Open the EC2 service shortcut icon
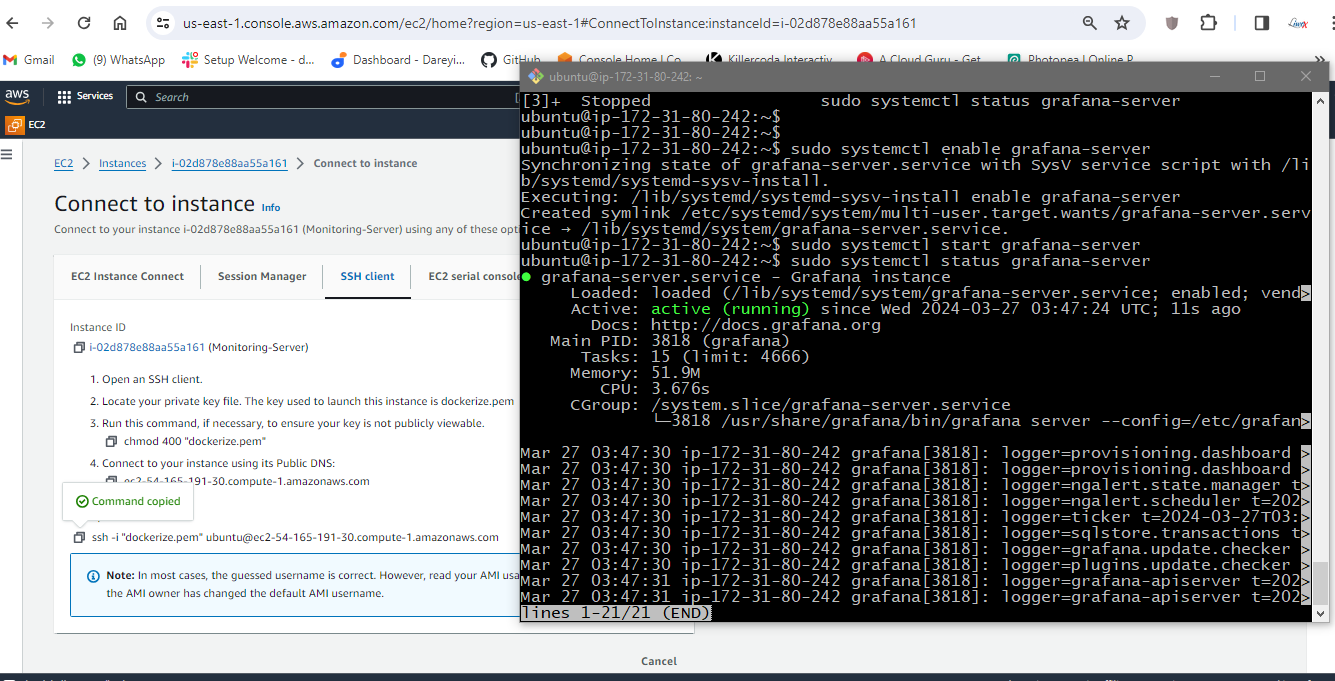Viewport: 1335px width, 681px height. coord(15,125)
